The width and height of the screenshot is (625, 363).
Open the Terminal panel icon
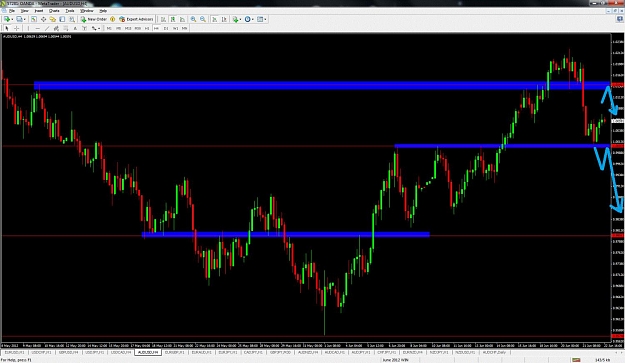(62, 19)
